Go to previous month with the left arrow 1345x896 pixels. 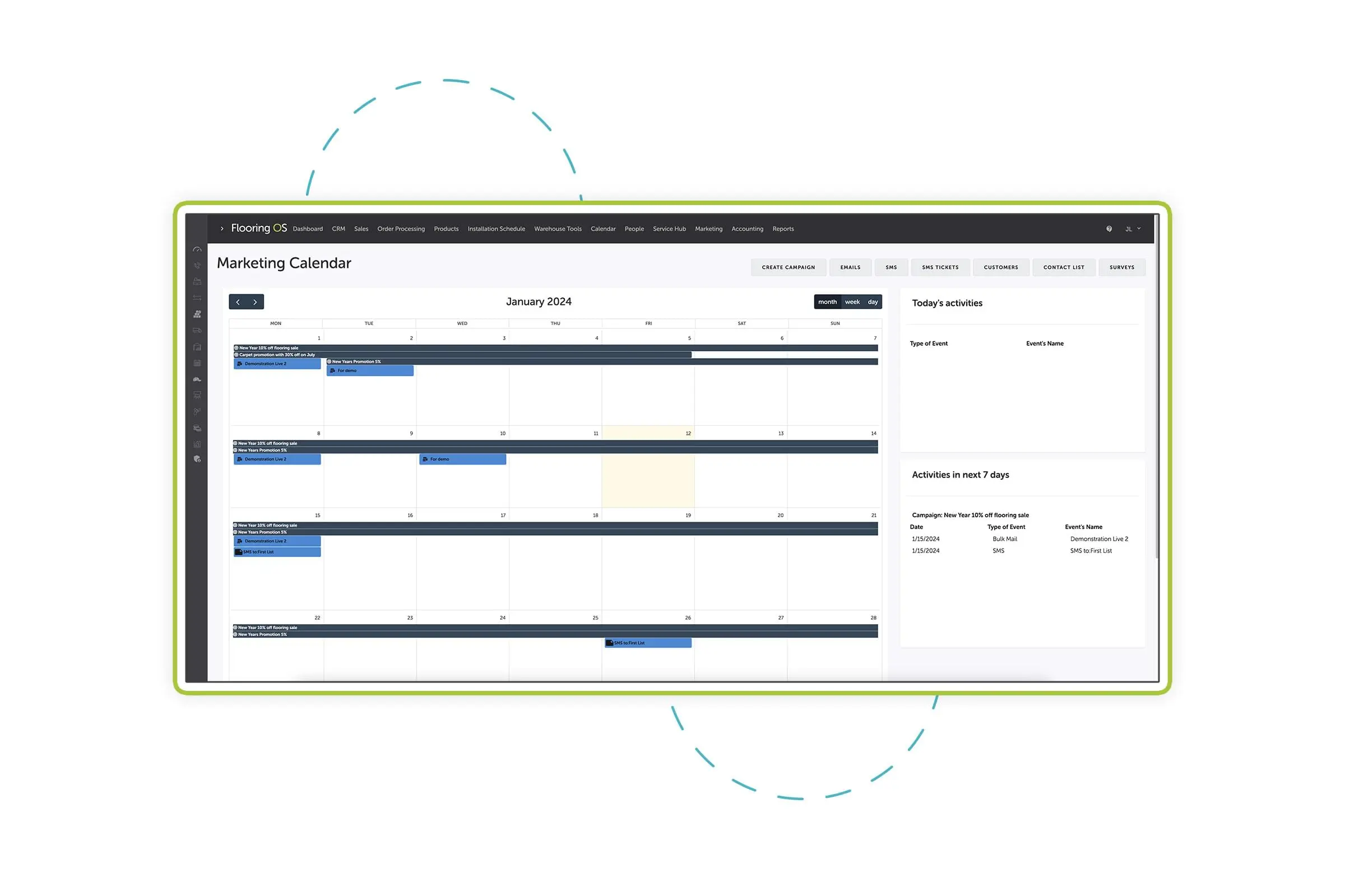(238, 301)
